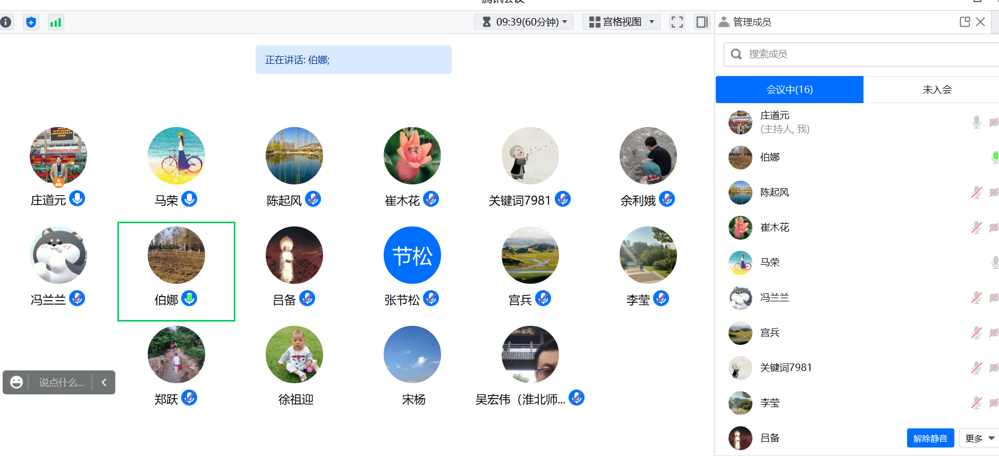Toggle 关键词7981's mute in member list
The height and width of the screenshot is (456, 999).
[x=976, y=367]
